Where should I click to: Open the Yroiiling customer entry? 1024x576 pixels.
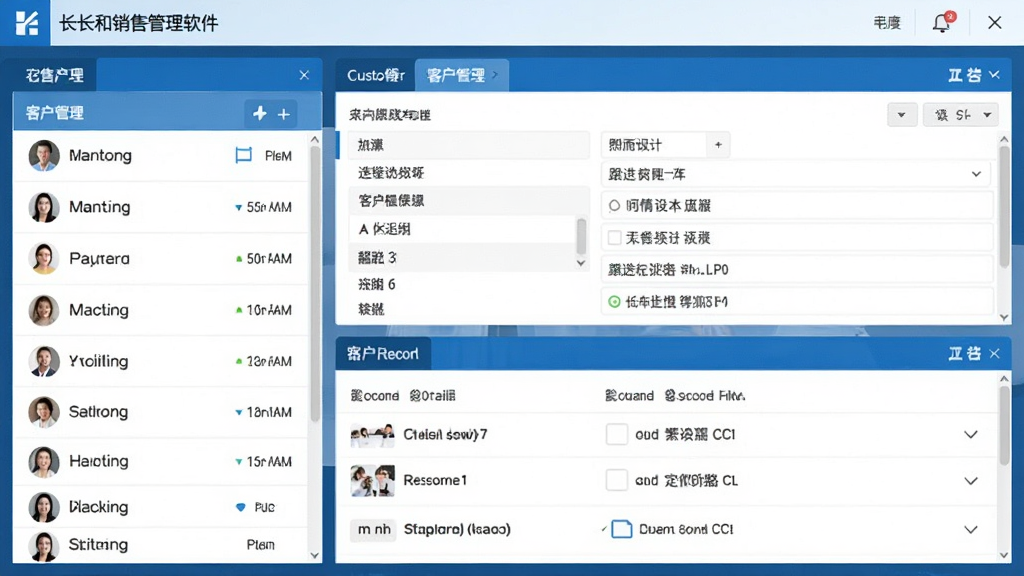(161, 361)
